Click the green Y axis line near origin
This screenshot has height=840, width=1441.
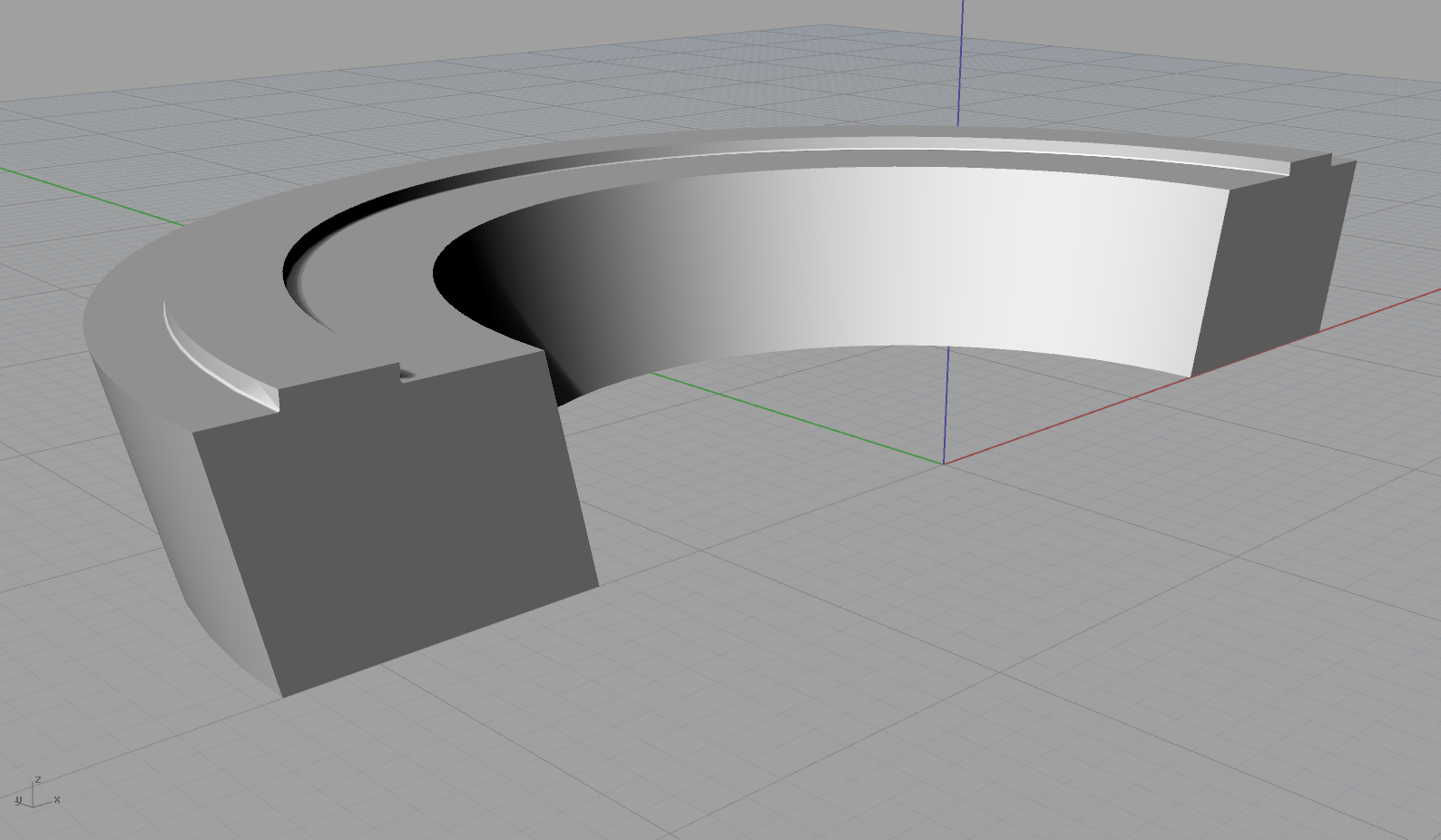(x=799, y=418)
